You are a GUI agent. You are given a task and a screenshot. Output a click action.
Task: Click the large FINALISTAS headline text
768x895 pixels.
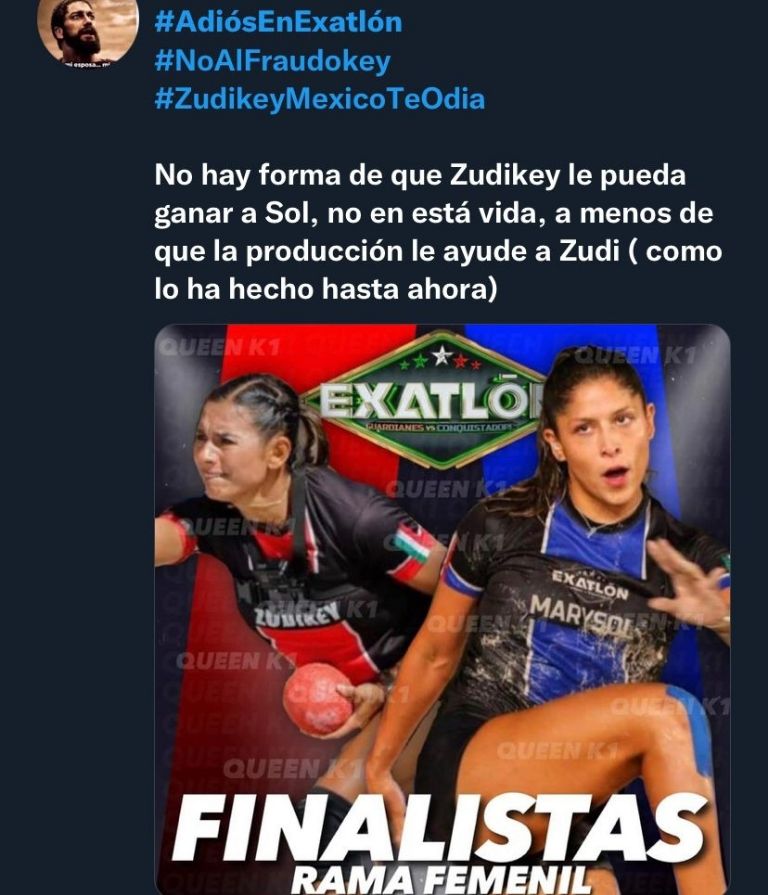pyautogui.click(x=439, y=829)
